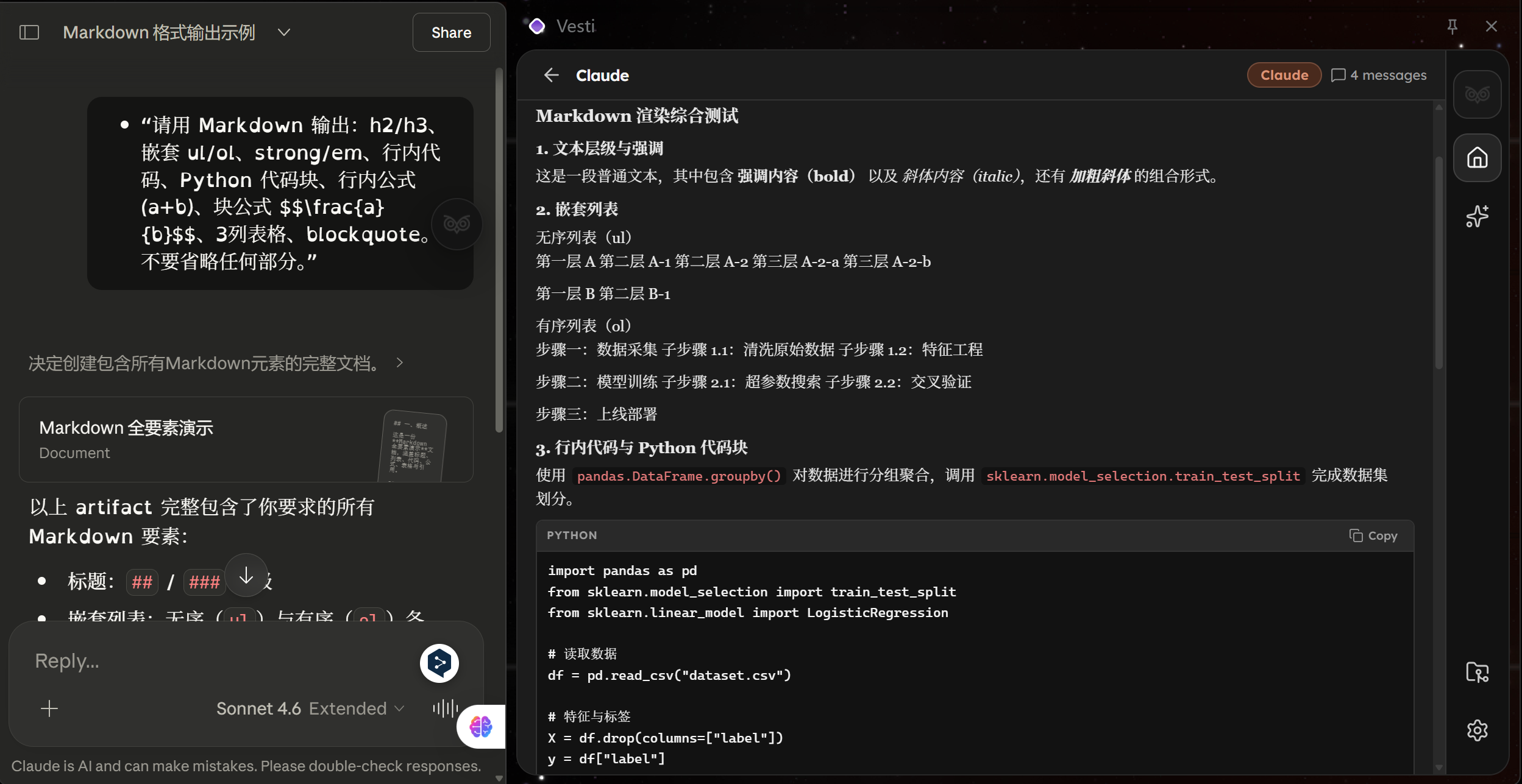Click the plus attachment icon
Screen dimensions: 1522x784
49,708
